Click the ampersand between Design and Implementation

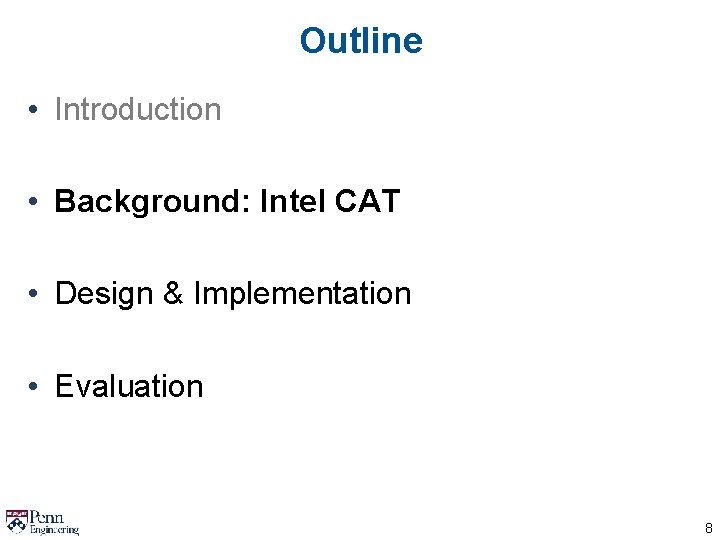[172, 294]
